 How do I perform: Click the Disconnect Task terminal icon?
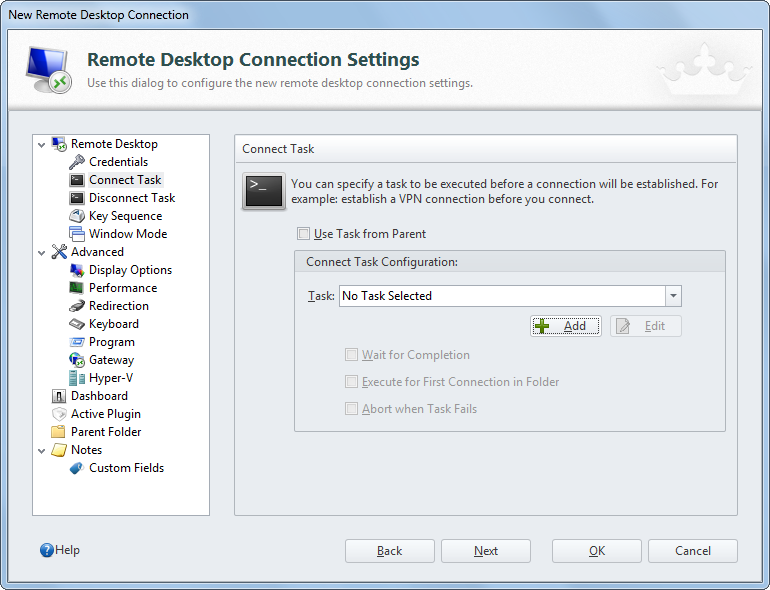tap(77, 198)
